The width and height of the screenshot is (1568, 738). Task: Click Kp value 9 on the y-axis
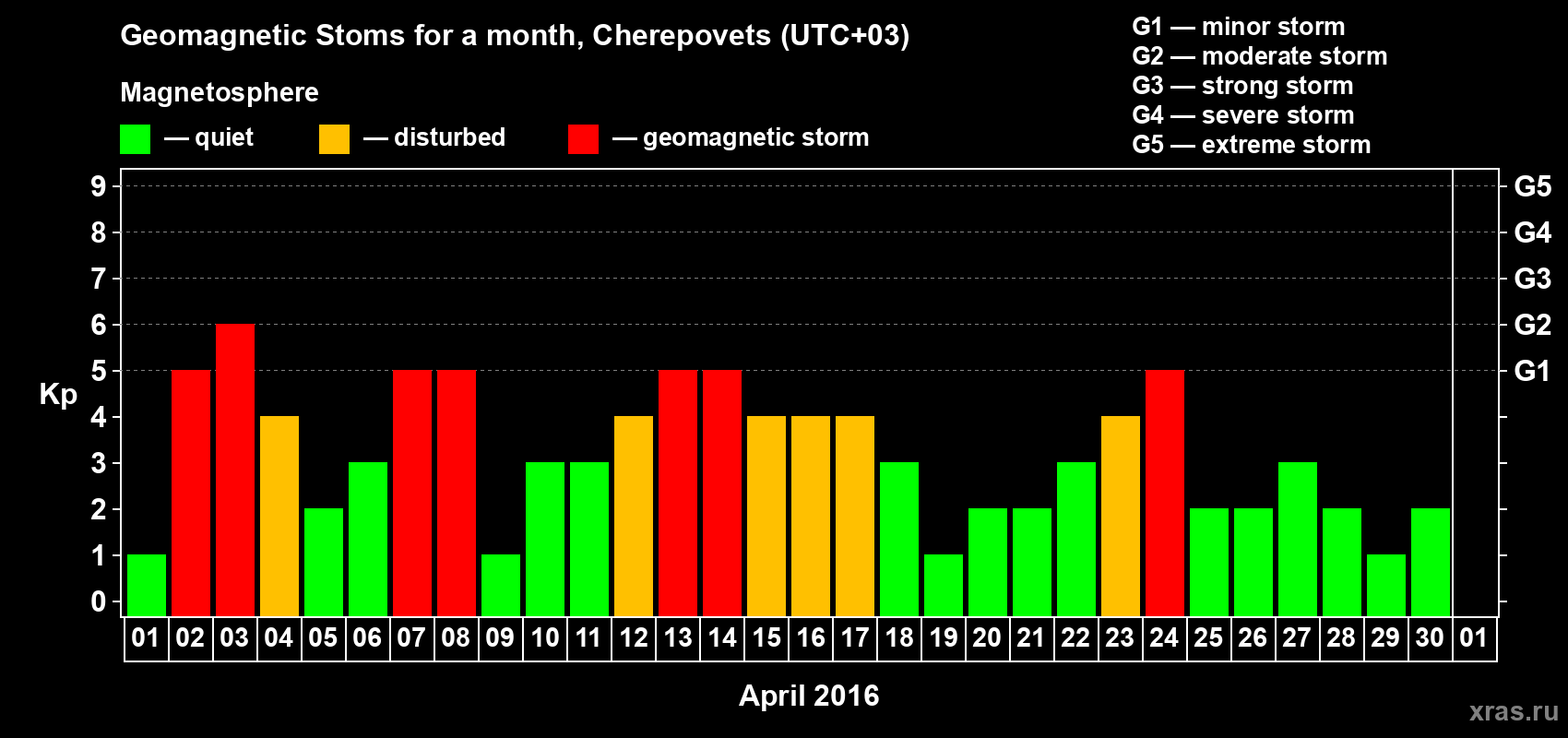click(x=99, y=186)
